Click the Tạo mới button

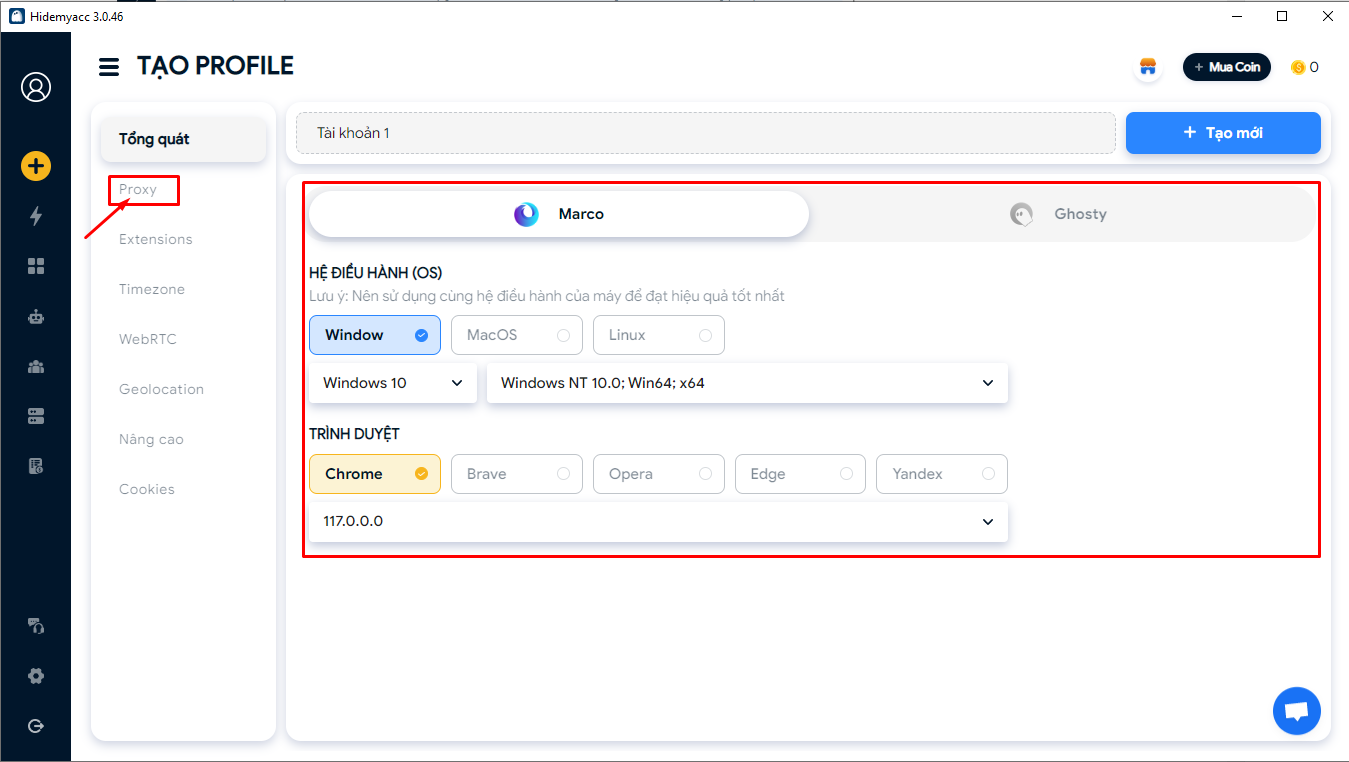click(x=1223, y=133)
